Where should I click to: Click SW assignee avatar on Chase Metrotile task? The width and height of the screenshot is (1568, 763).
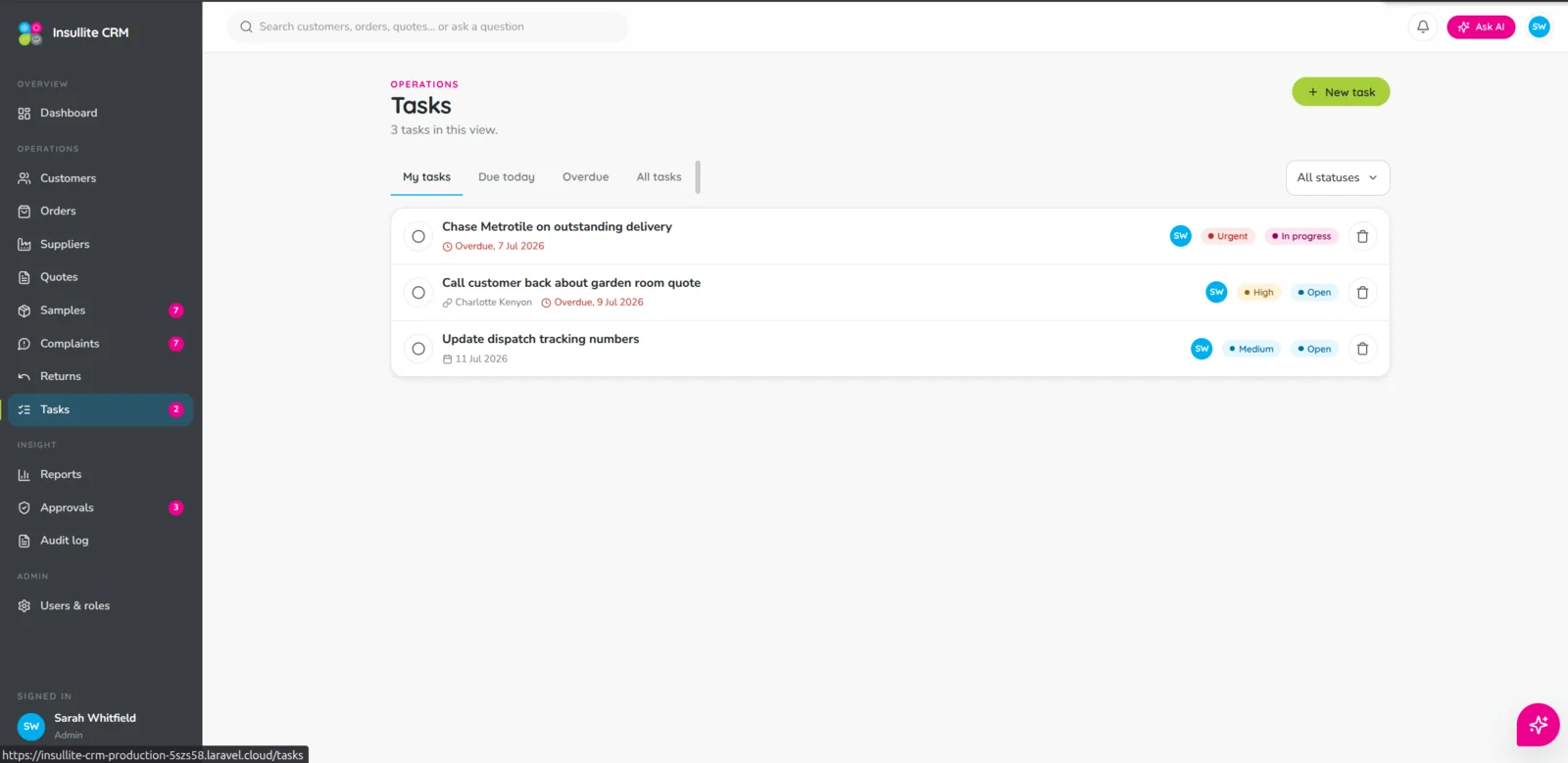[1181, 236]
